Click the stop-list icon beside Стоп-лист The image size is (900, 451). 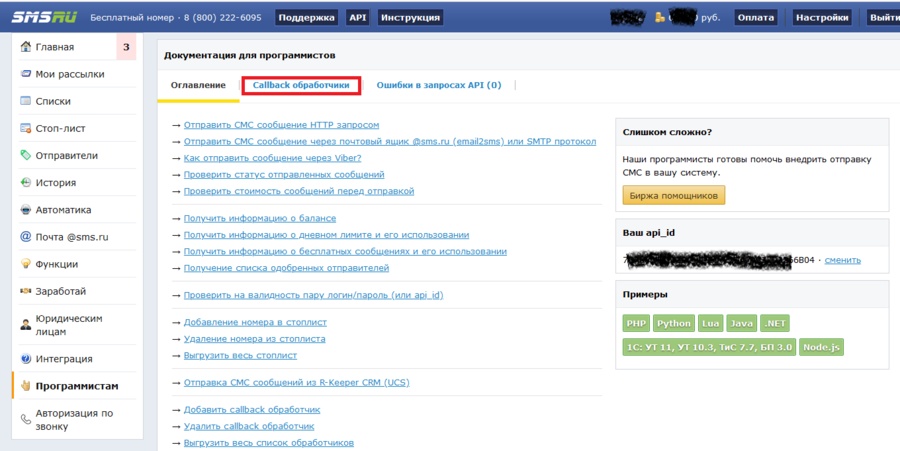click(x=25, y=129)
